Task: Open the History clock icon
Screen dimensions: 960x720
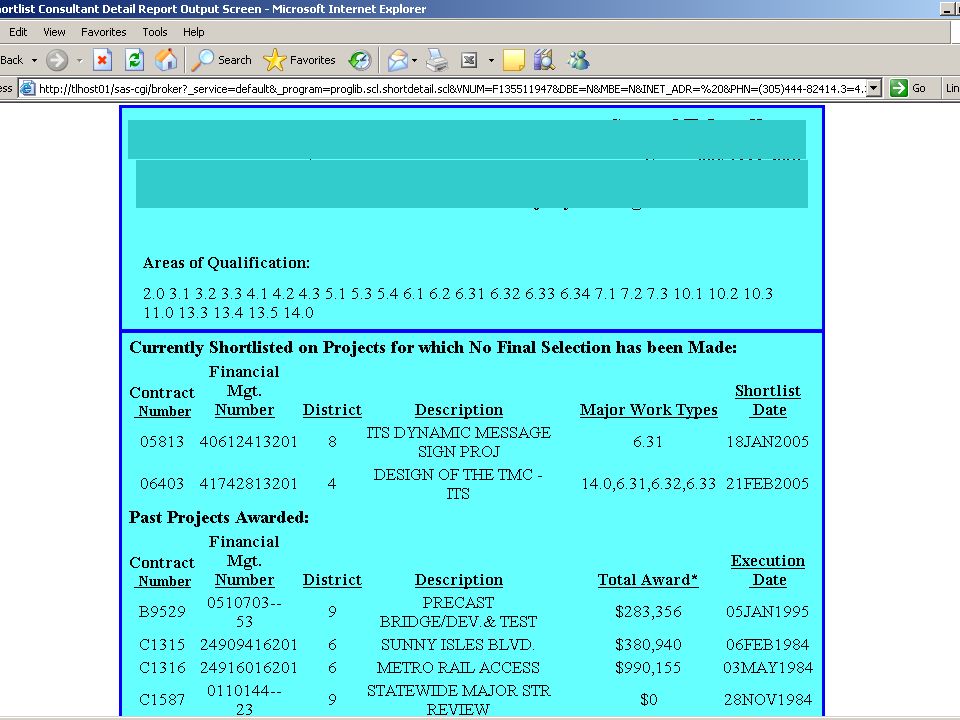Action: [359, 60]
